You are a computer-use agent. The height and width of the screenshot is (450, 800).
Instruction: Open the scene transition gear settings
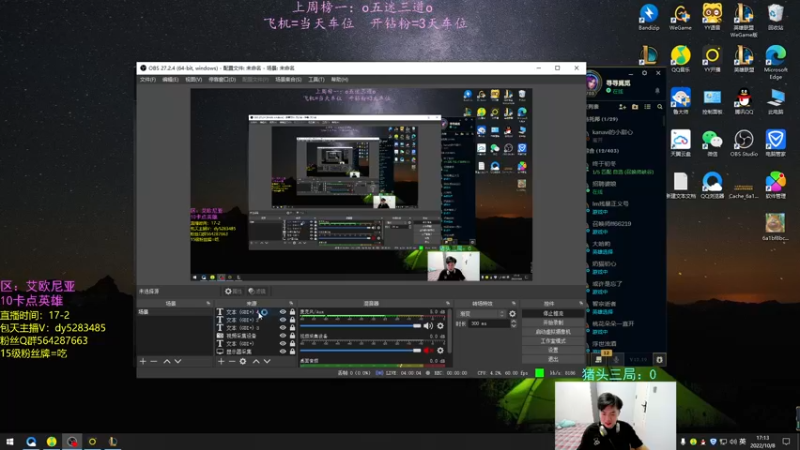click(x=512, y=314)
